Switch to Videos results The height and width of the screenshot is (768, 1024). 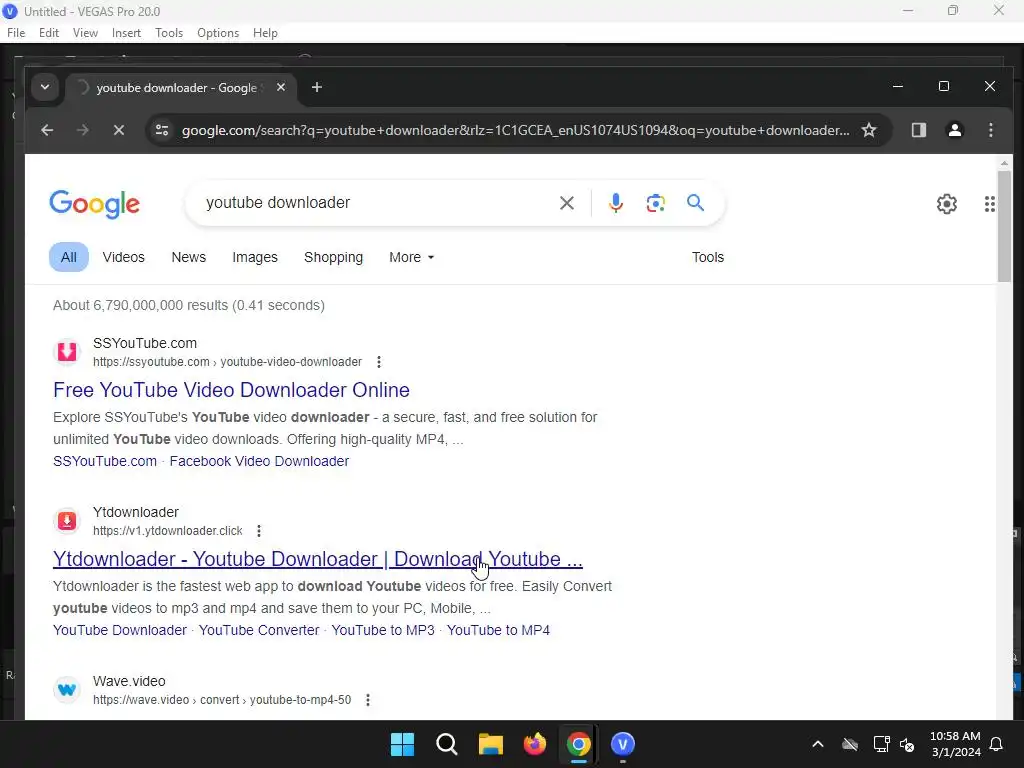point(123,257)
